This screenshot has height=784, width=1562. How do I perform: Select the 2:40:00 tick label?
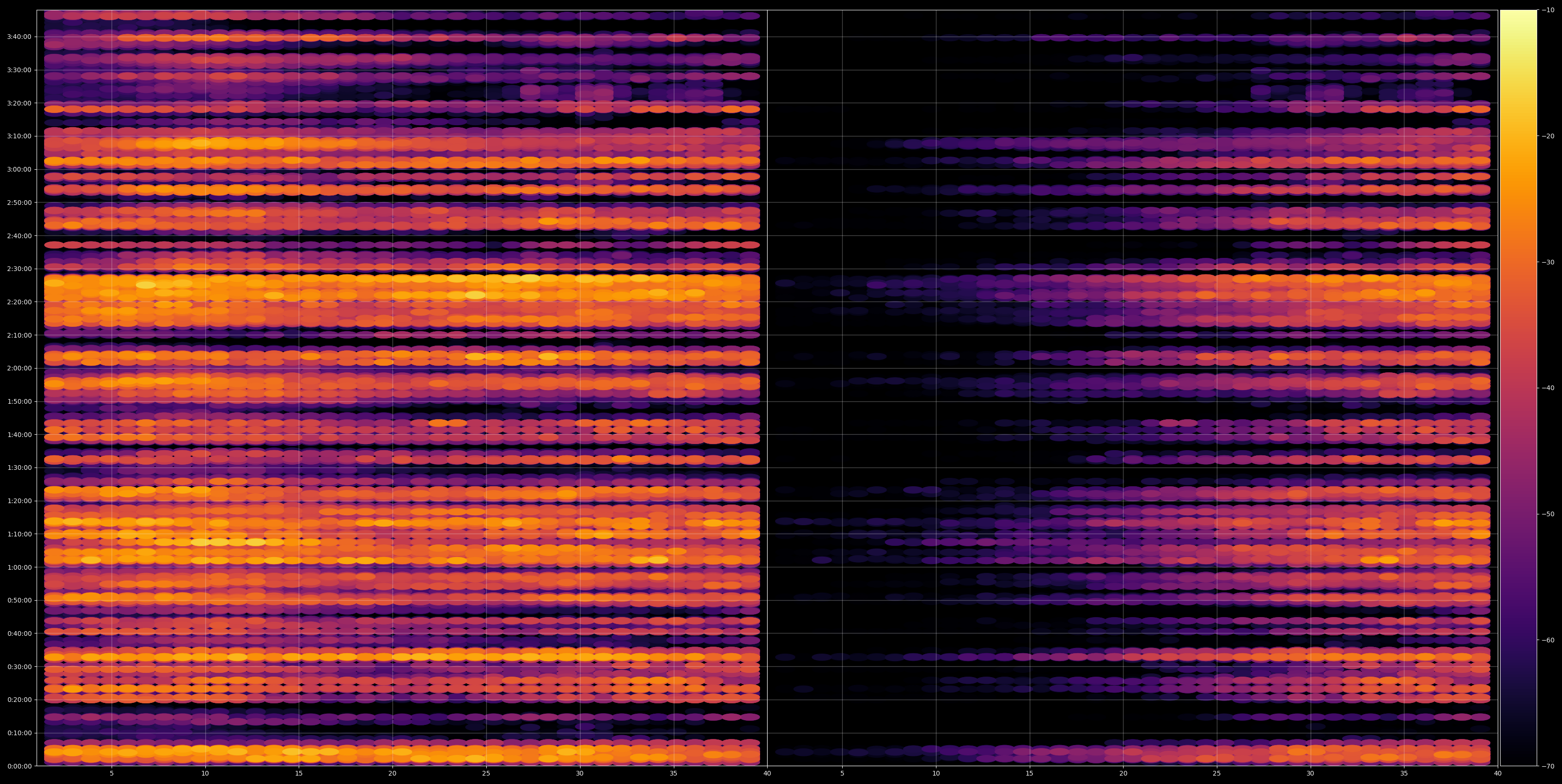pyautogui.click(x=19, y=235)
